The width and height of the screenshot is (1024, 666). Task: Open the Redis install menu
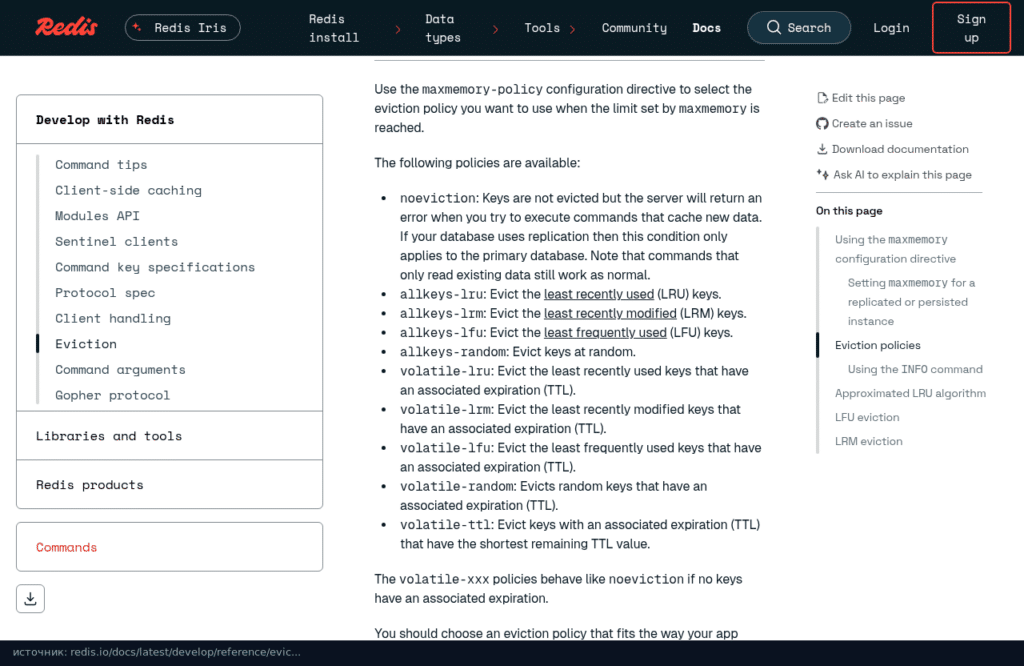(x=334, y=28)
